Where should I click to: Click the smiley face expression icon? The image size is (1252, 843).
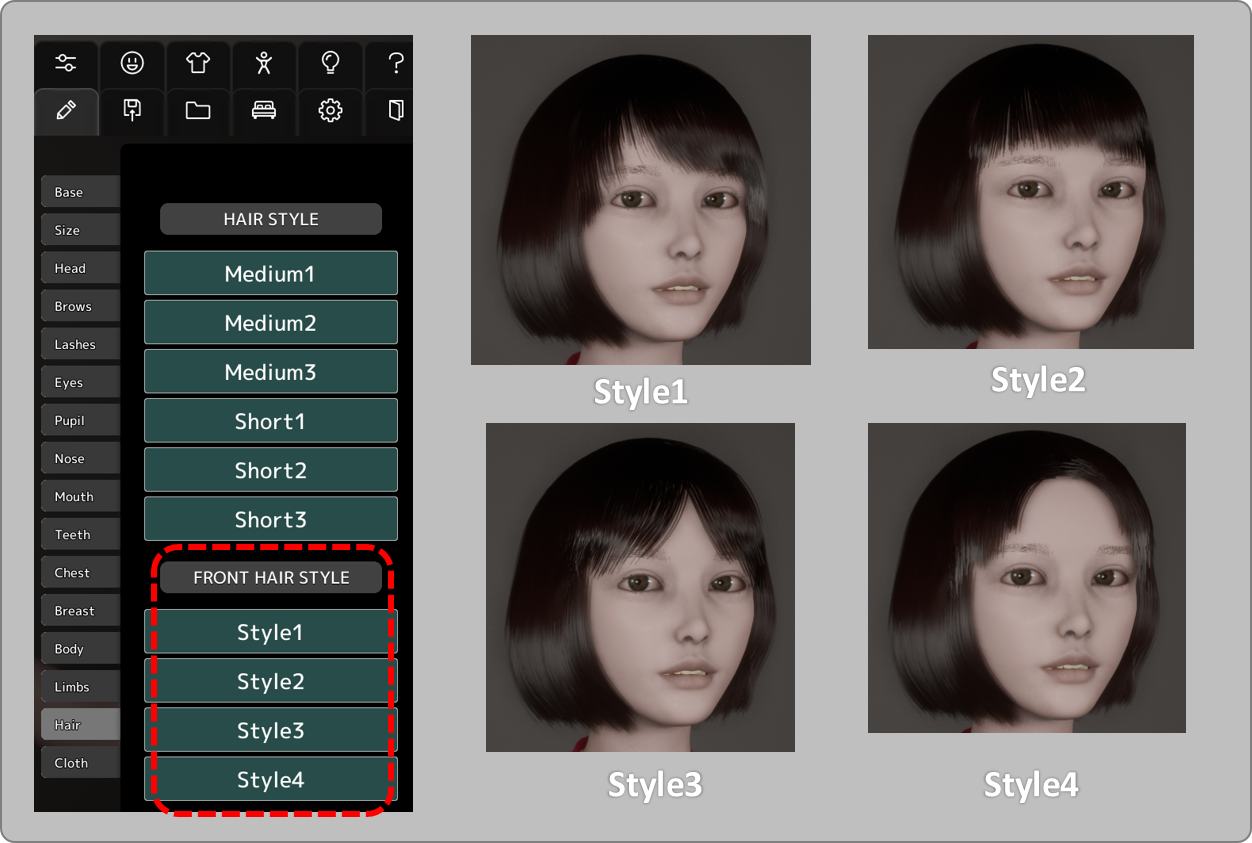click(x=132, y=63)
